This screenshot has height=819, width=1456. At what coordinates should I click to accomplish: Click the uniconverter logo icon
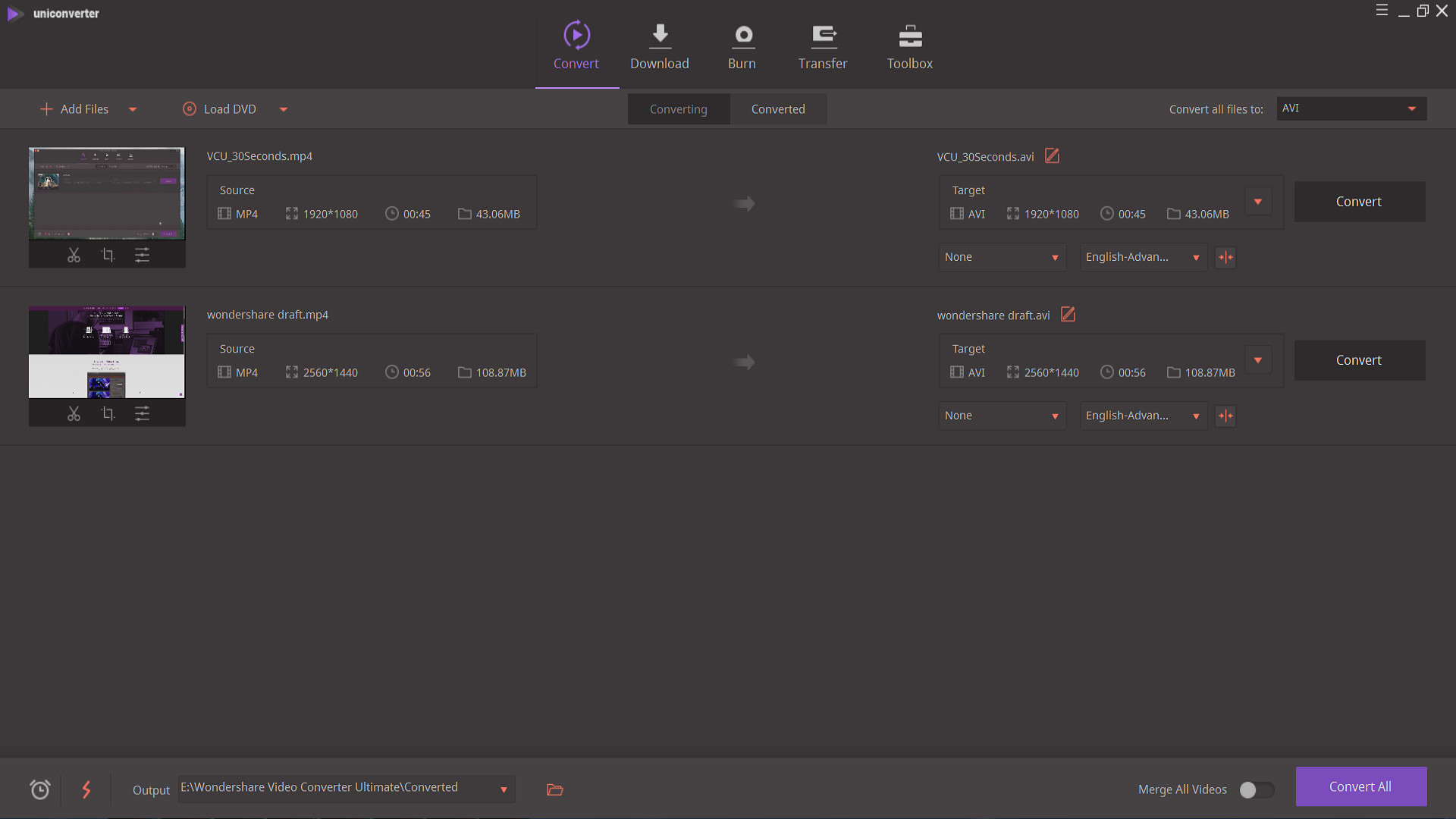click(14, 14)
